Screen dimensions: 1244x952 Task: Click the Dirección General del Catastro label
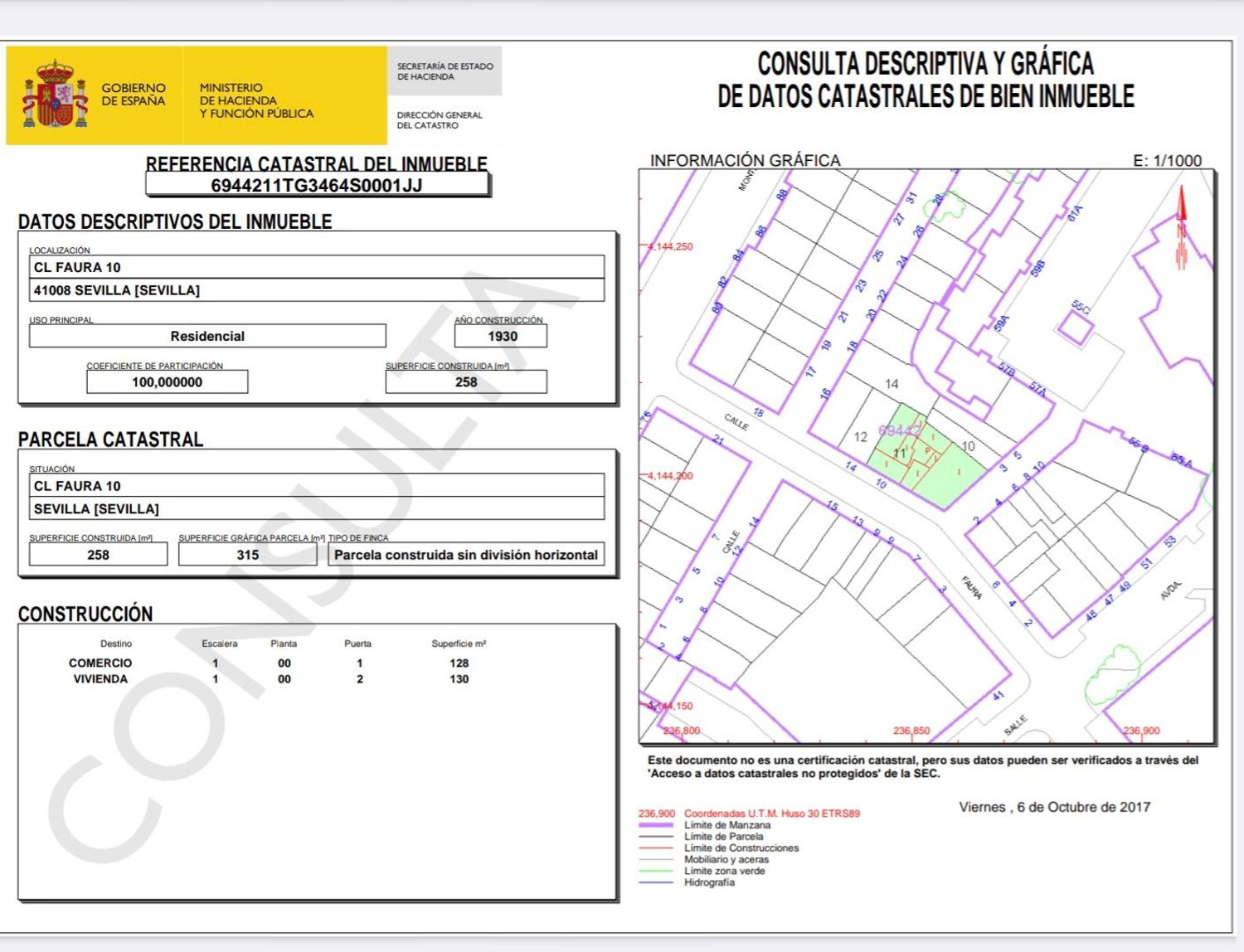439,120
